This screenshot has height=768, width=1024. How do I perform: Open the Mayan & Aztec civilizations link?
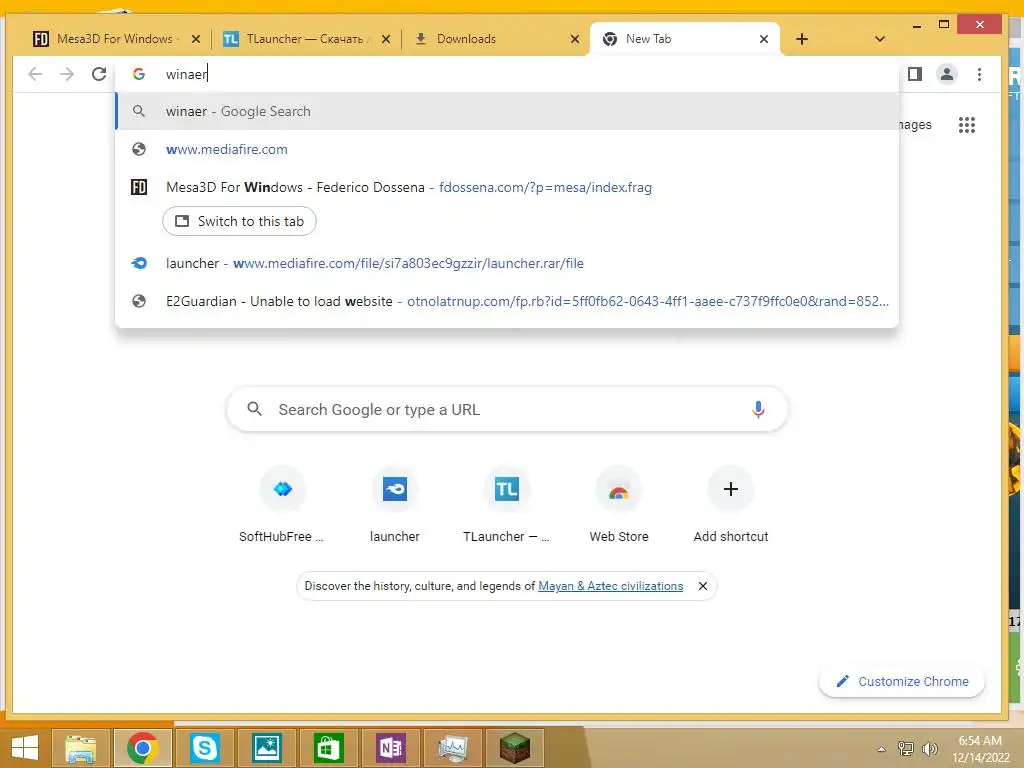point(610,586)
